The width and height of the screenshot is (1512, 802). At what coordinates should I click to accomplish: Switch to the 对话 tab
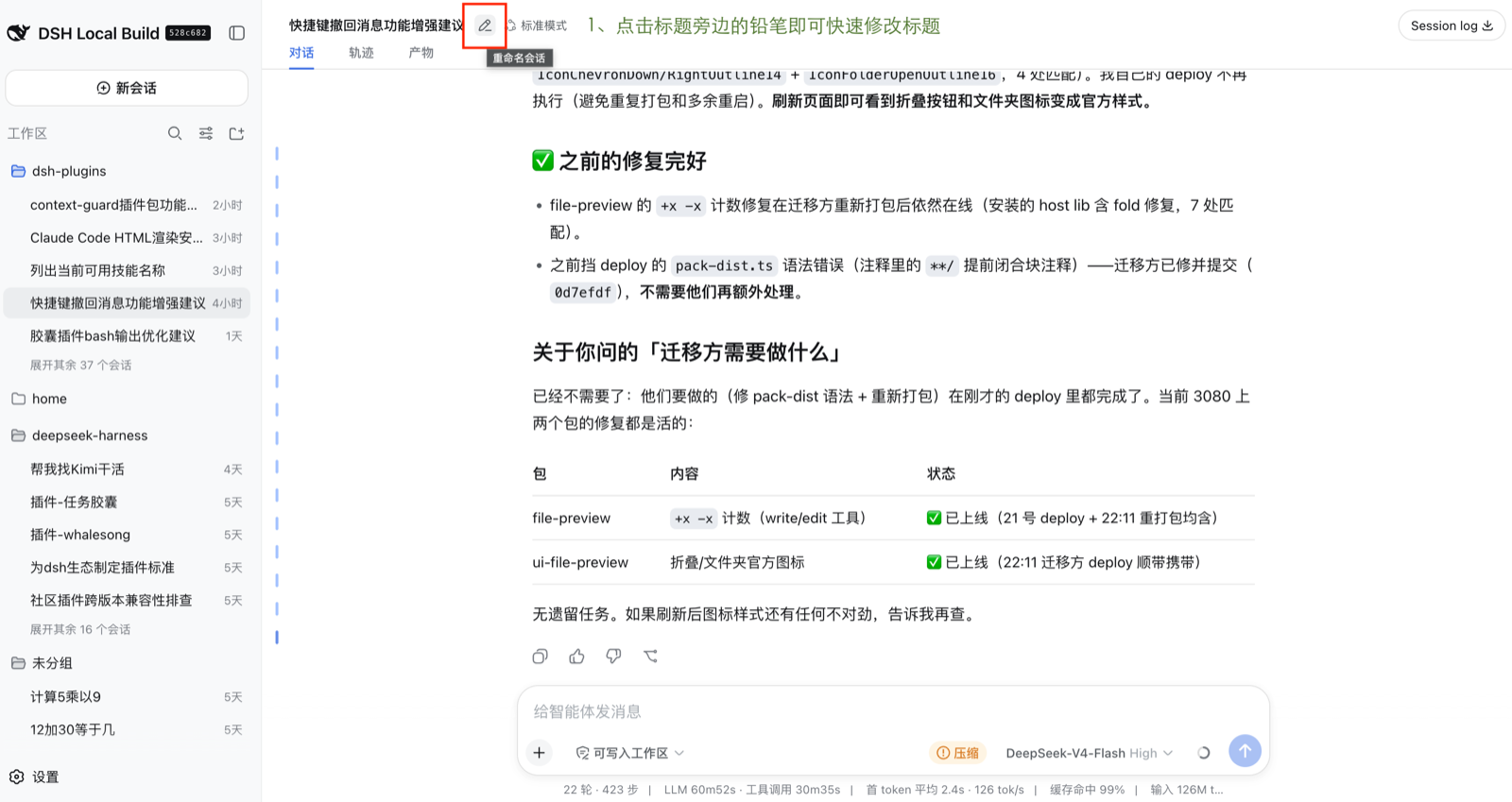[301, 53]
